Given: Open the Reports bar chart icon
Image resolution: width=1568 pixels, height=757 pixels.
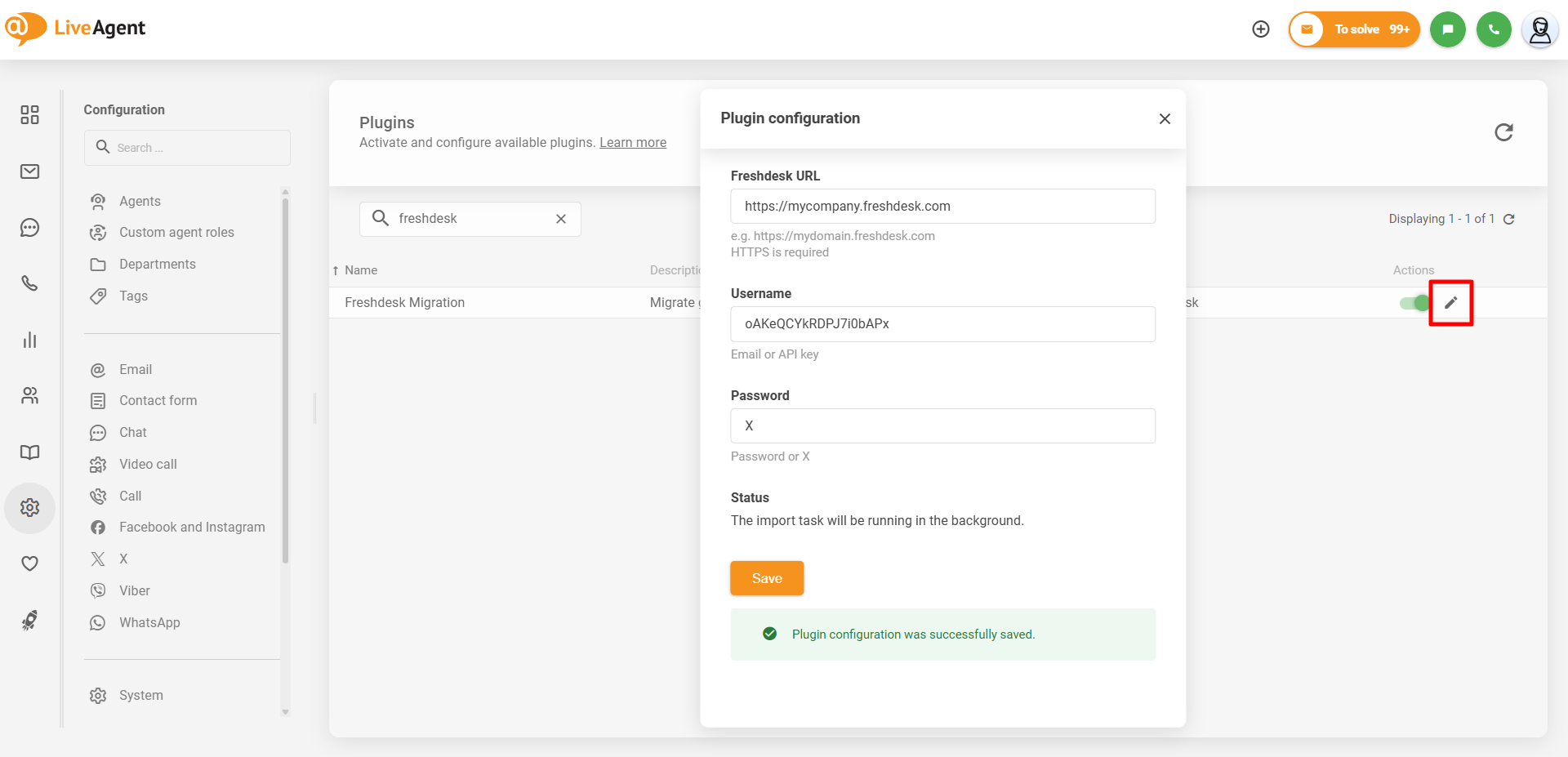Looking at the screenshot, I should (x=30, y=340).
